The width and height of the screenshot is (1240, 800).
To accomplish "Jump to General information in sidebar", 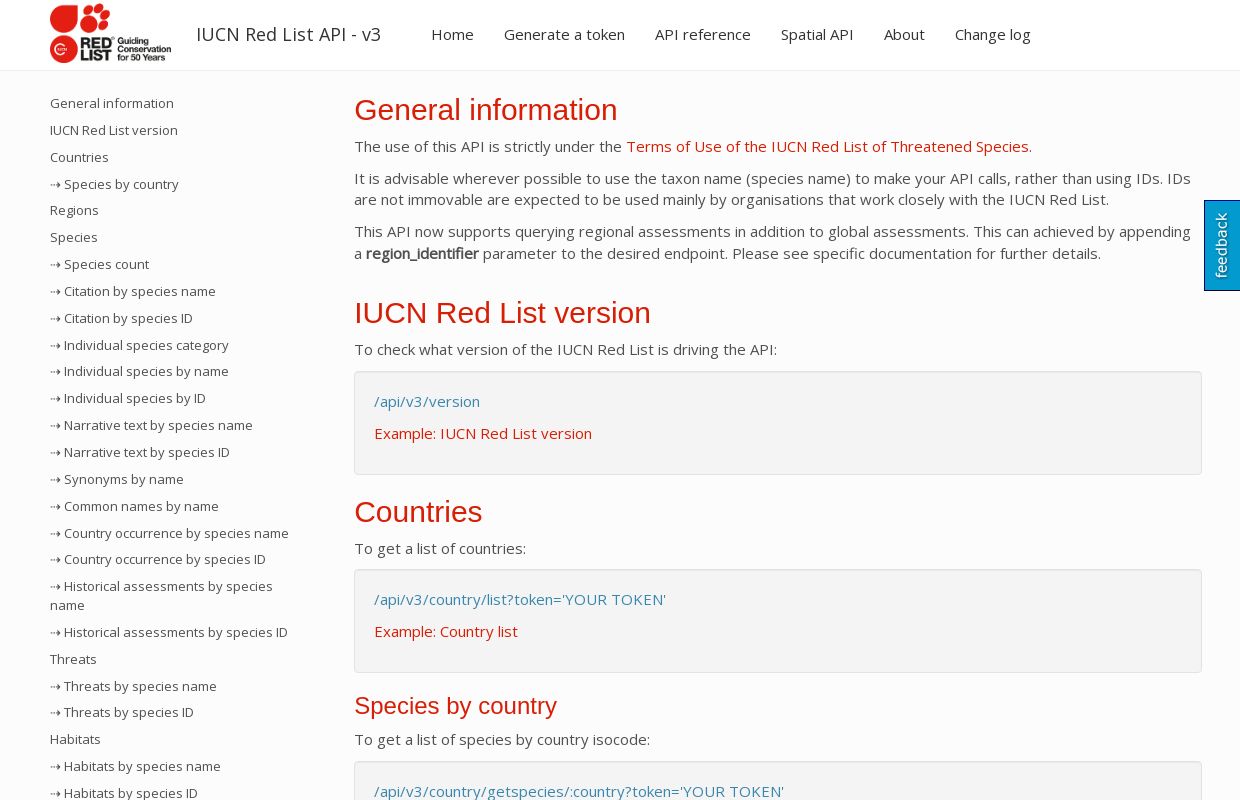I will (x=112, y=103).
